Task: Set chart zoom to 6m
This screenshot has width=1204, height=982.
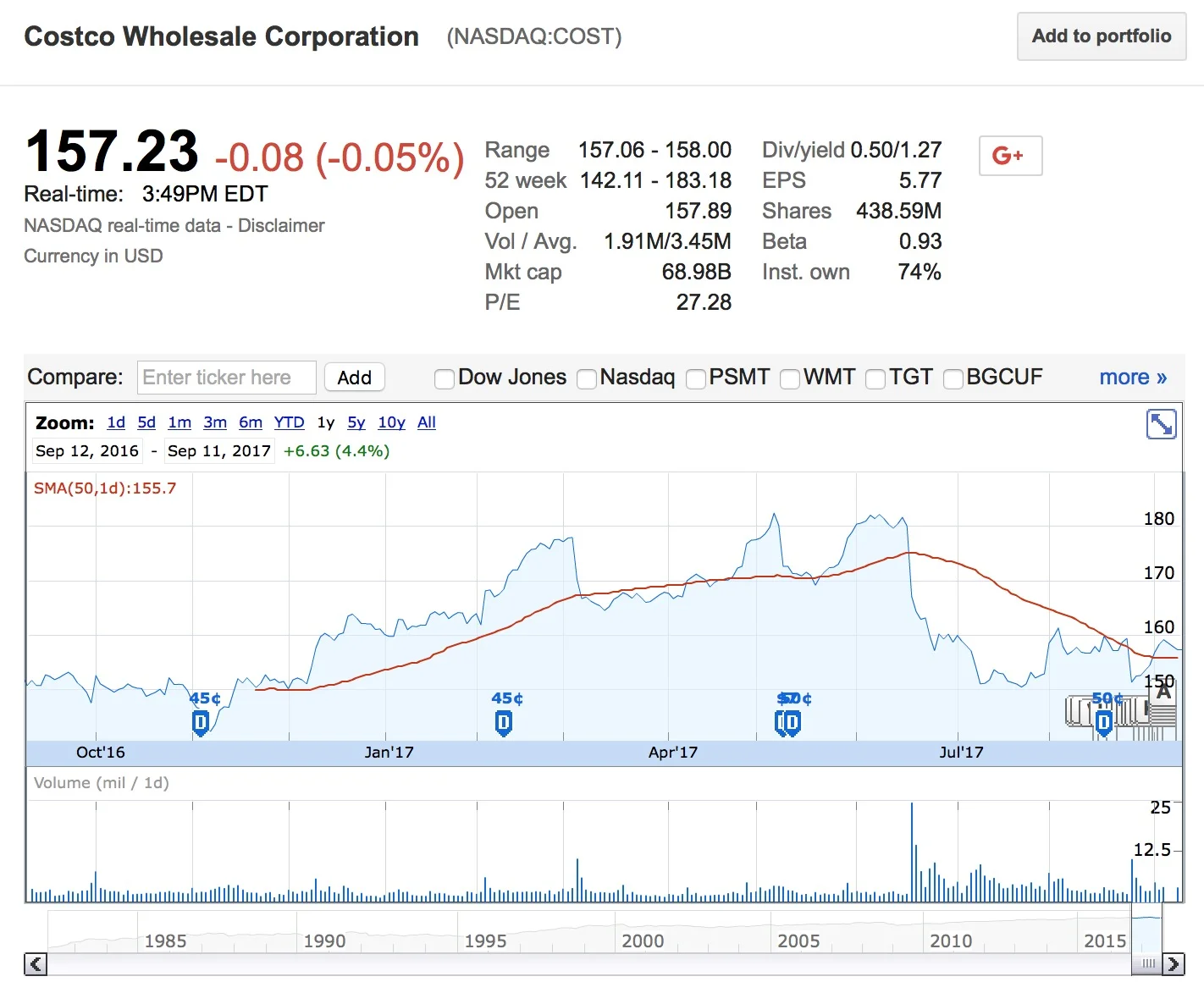Action: (x=251, y=422)
